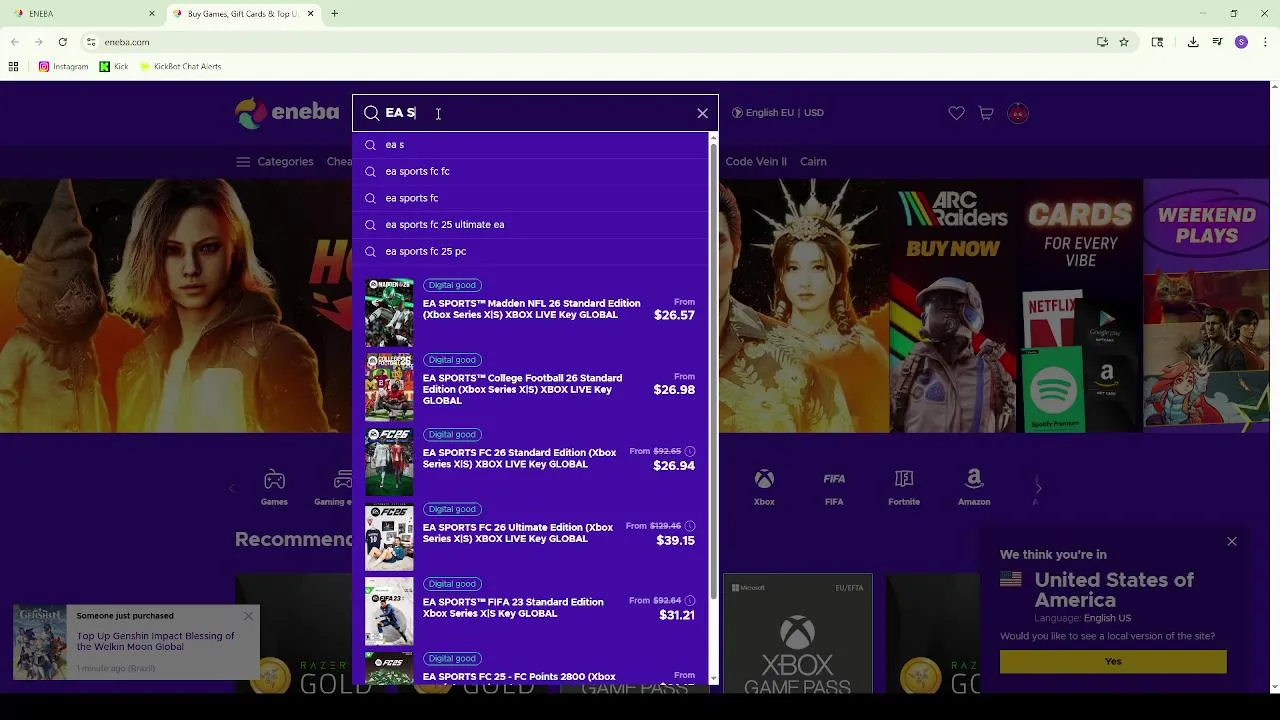Open the Chrome three-dot menu
Screen dimensions: 1280x720
(1265, 42)
